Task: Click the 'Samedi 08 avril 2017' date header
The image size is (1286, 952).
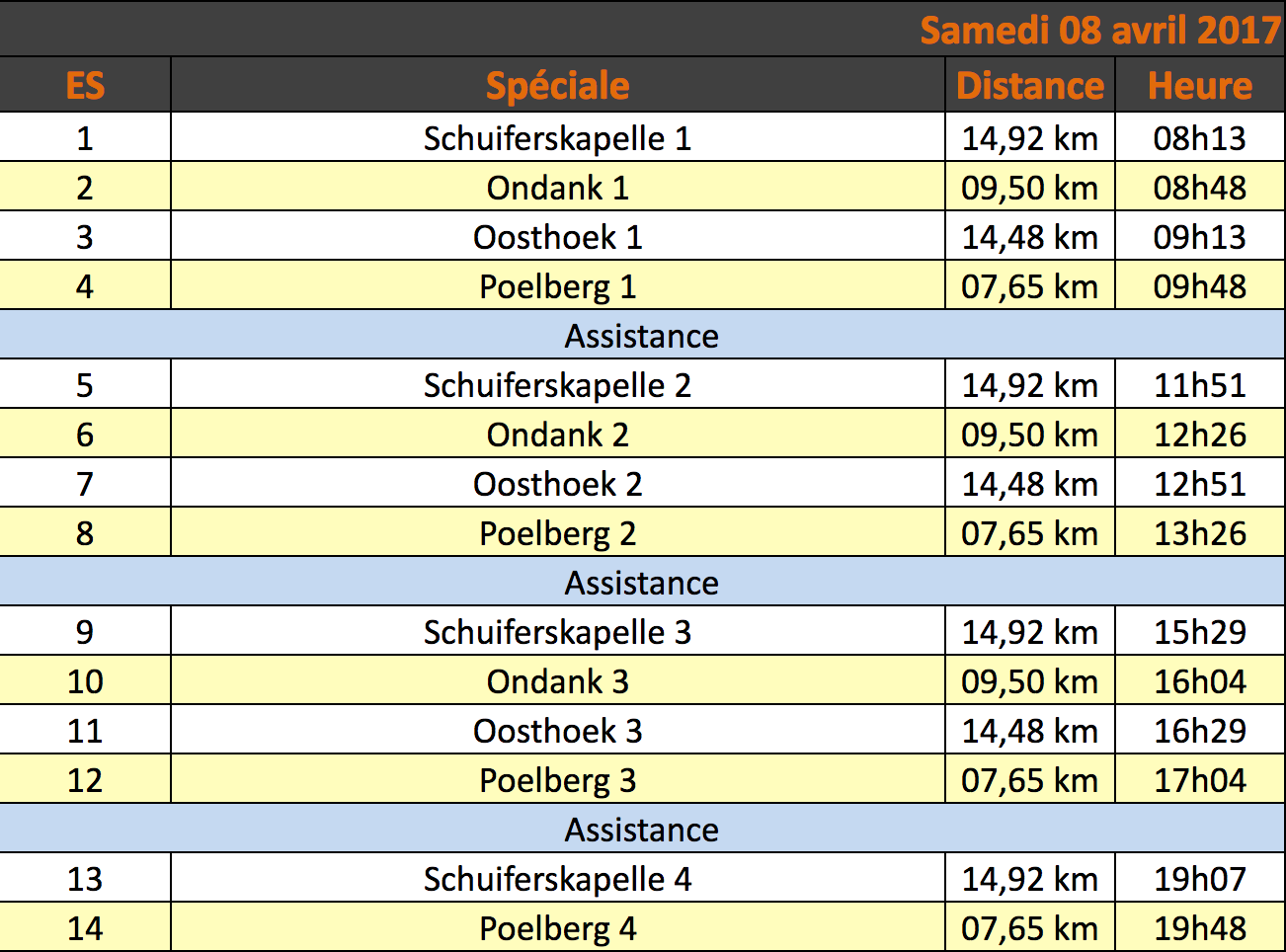Action: coord(1100,30)
